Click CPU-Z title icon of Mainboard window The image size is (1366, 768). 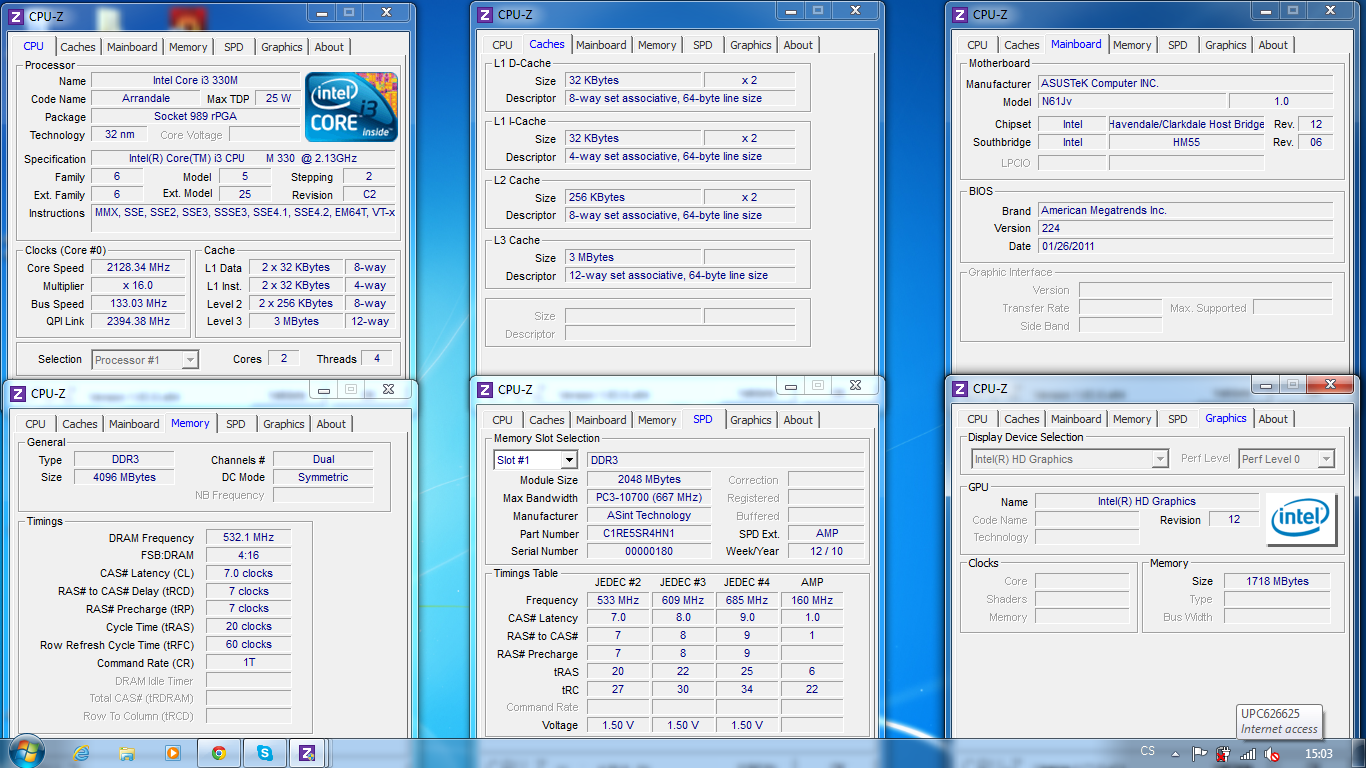[x=960, y=15]
